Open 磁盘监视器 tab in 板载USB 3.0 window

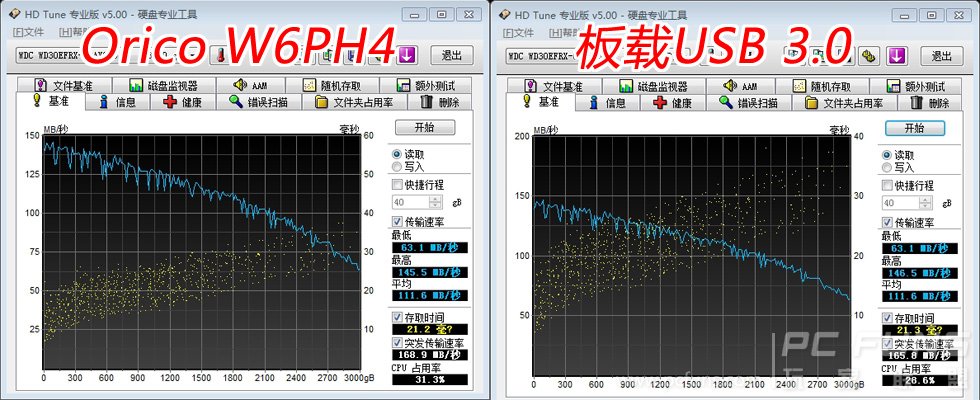654,86
